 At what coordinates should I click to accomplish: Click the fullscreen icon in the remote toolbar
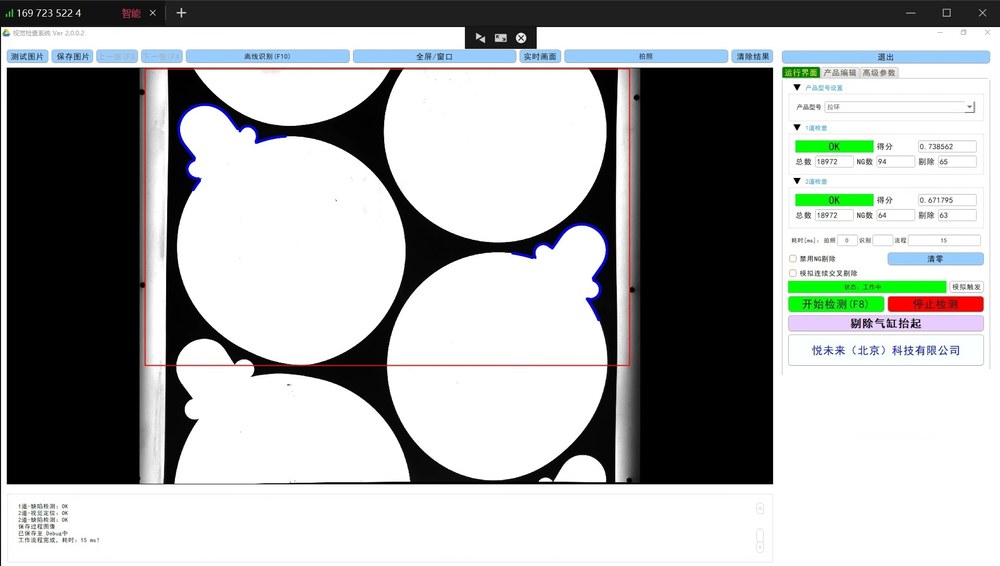pyautogui.click(x=501, y=38)
